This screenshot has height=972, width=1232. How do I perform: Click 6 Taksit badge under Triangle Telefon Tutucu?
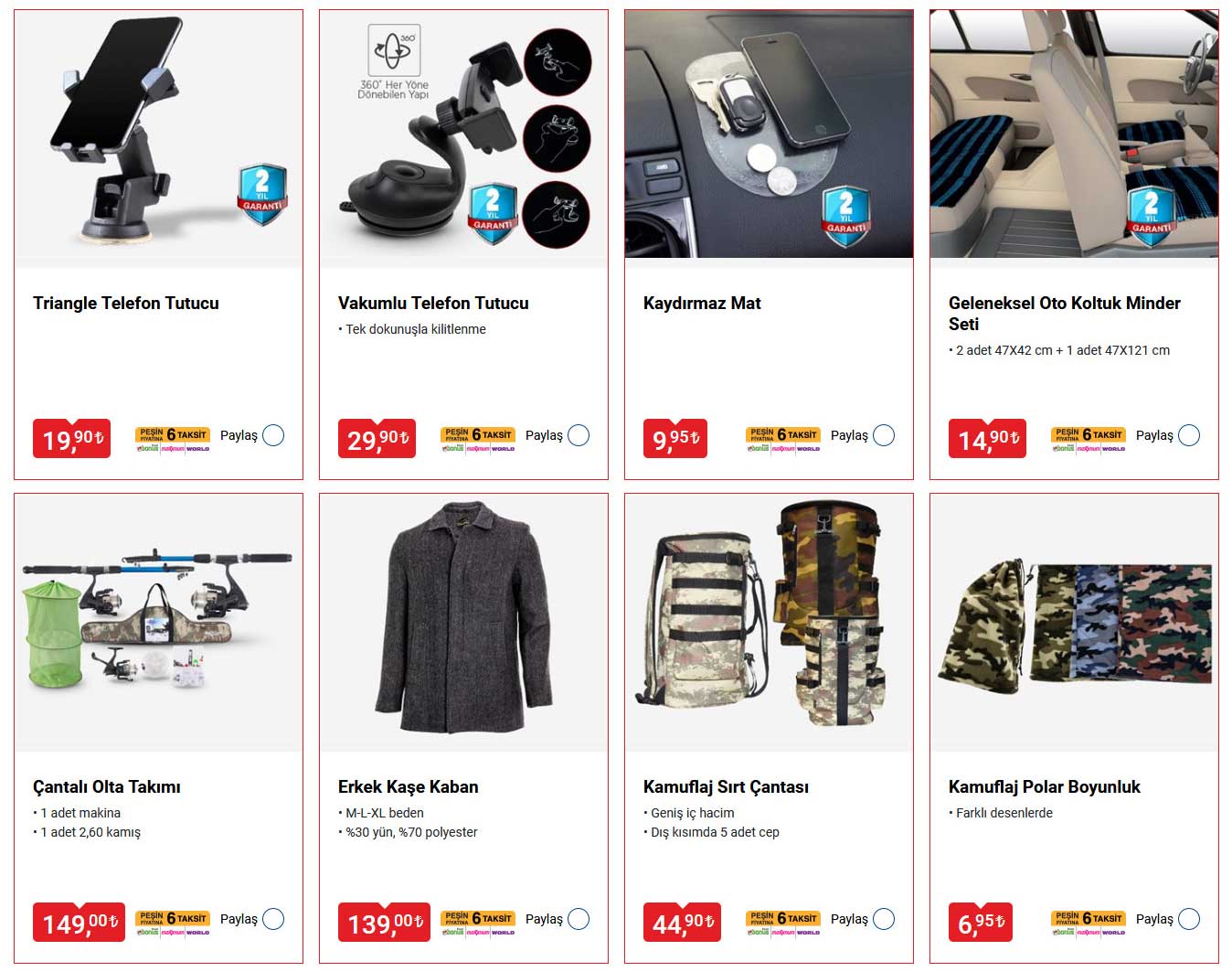[173, 439]
